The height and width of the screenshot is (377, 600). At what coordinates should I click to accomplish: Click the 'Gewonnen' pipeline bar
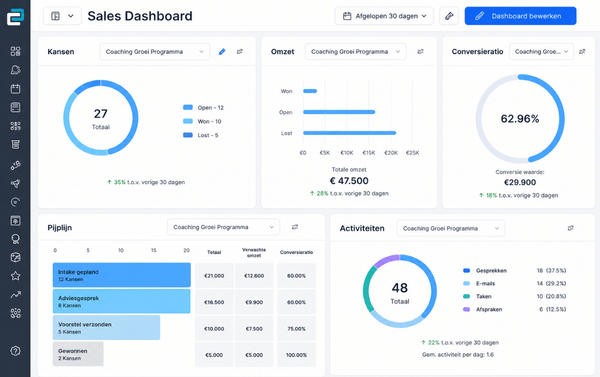[x=78, y=354]
